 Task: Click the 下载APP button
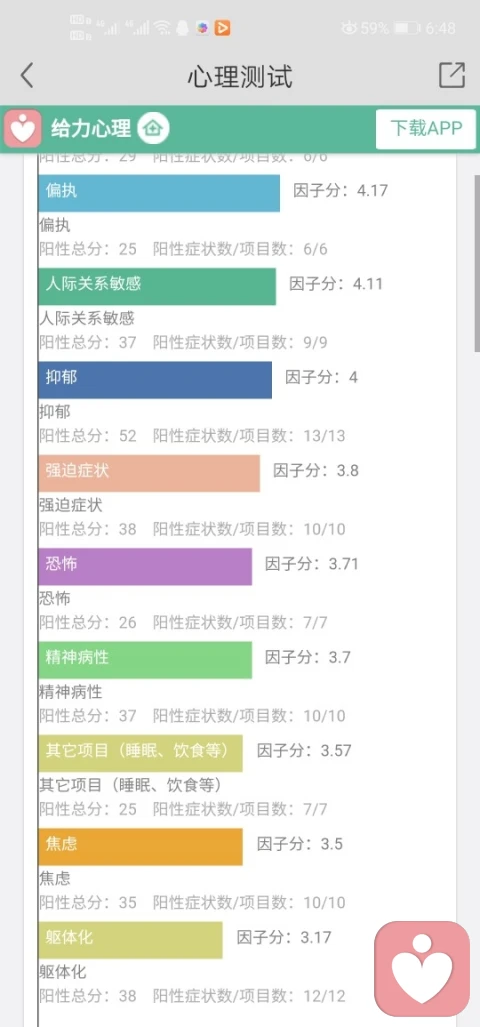click(x=426, y=128)
